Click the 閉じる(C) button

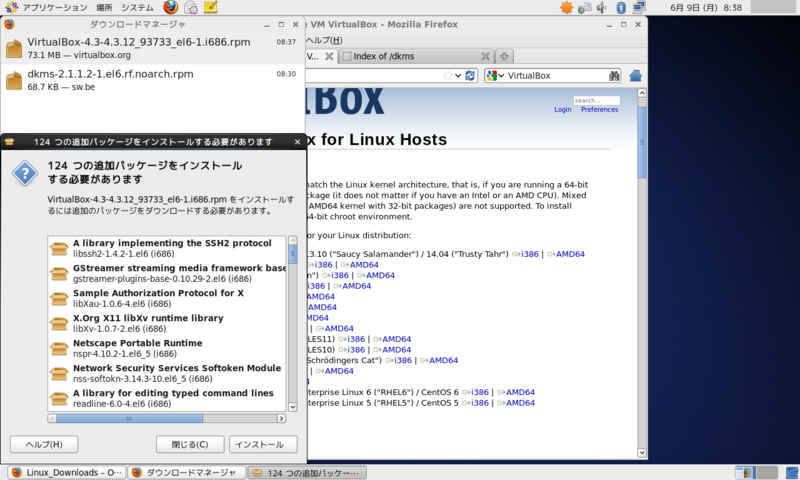coord(190,444)
